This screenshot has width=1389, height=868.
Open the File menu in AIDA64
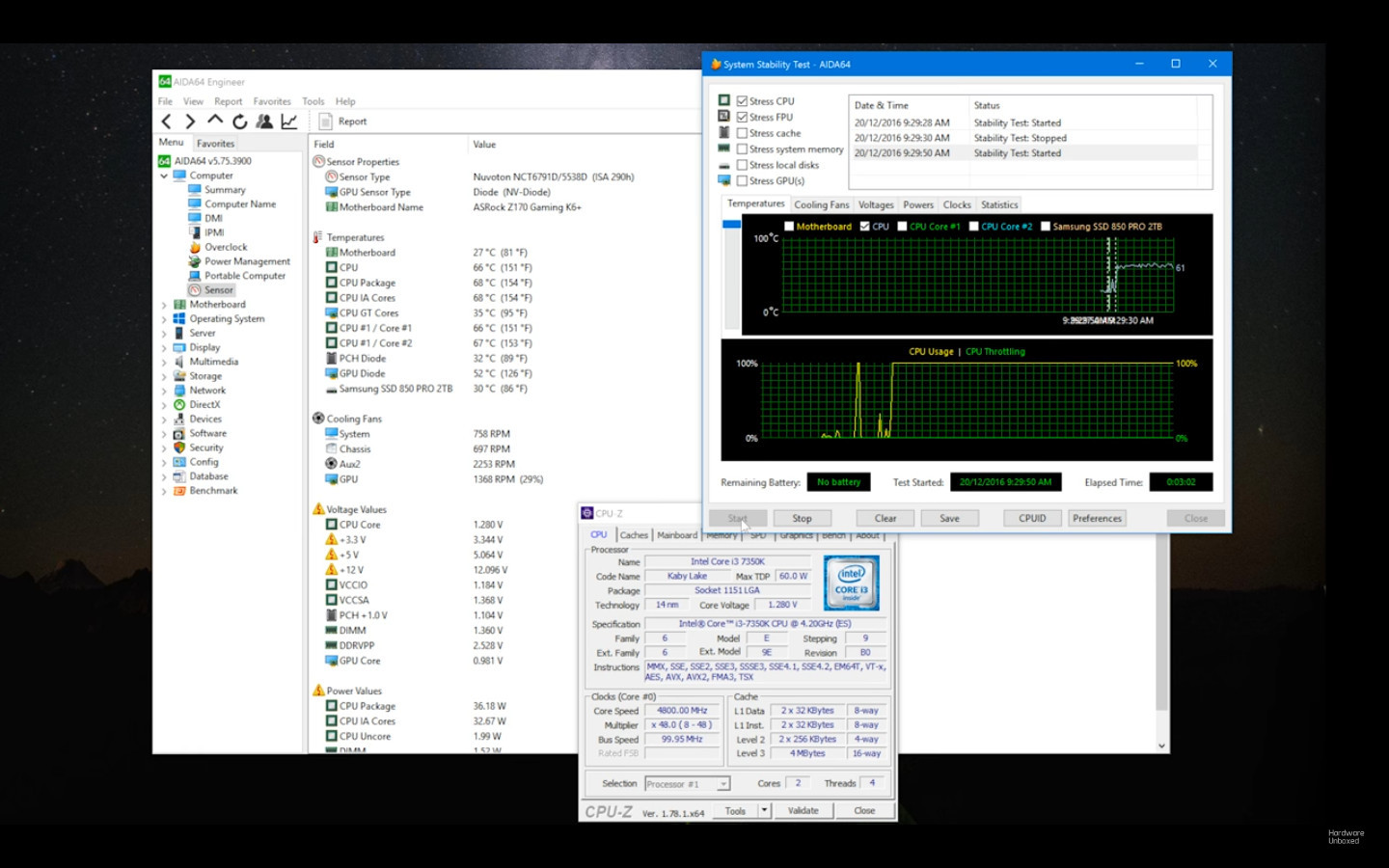165,101
